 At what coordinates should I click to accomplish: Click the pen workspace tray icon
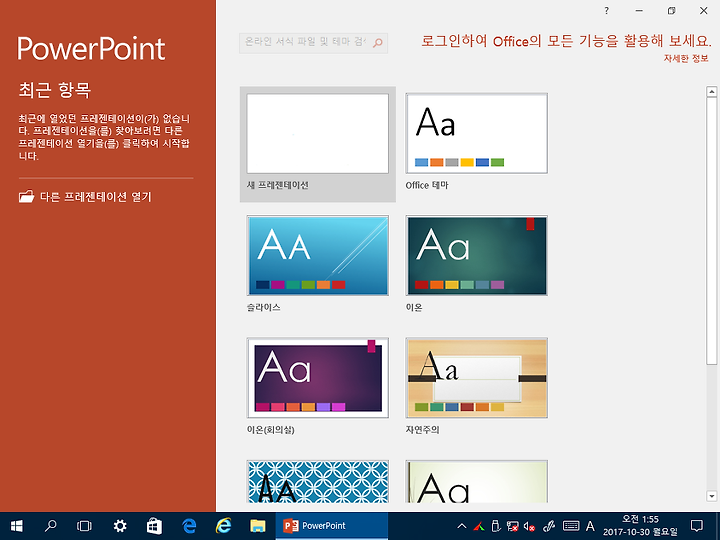pos(549,526)
